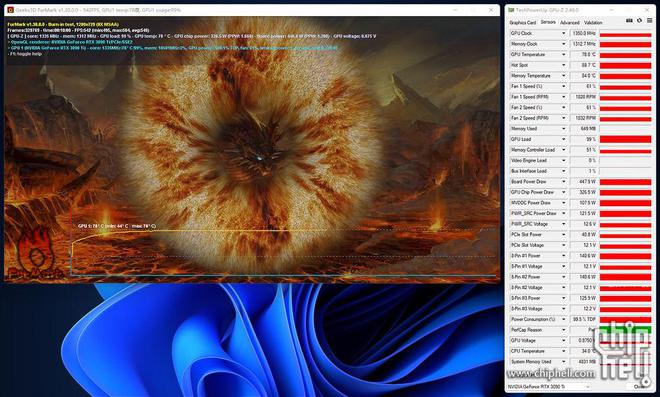The width and height of the screenshot is (660, 397).
Task: Click the FurMark title bar app icon
Action: click(x=11, y=10)
